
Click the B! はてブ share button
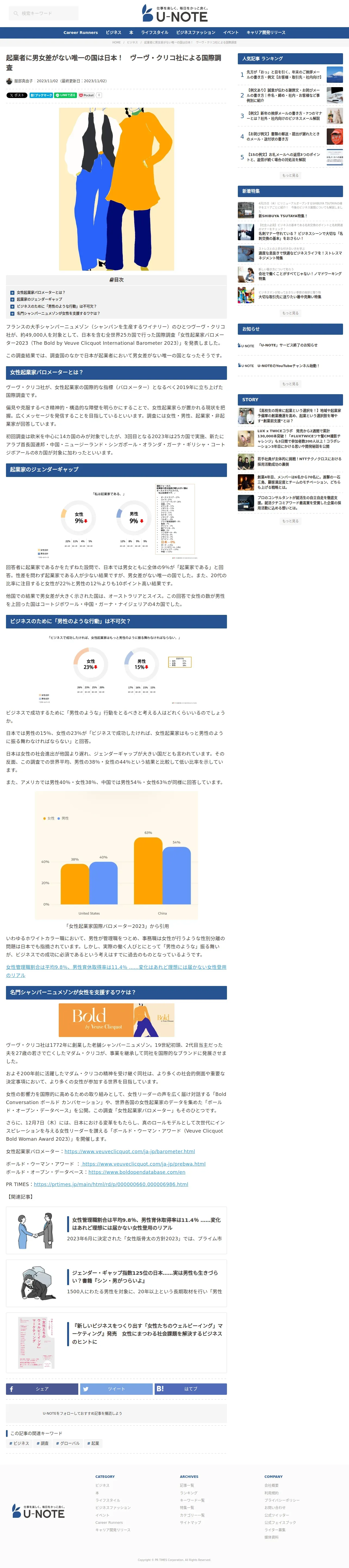pos(191,1389)
